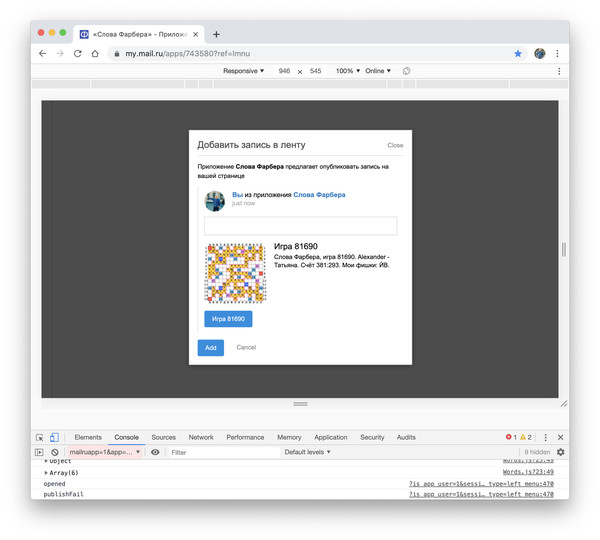The width and height of the screenshot is (600, 540).
Task: Switch to the Memory tab
Action: point(289,437)
